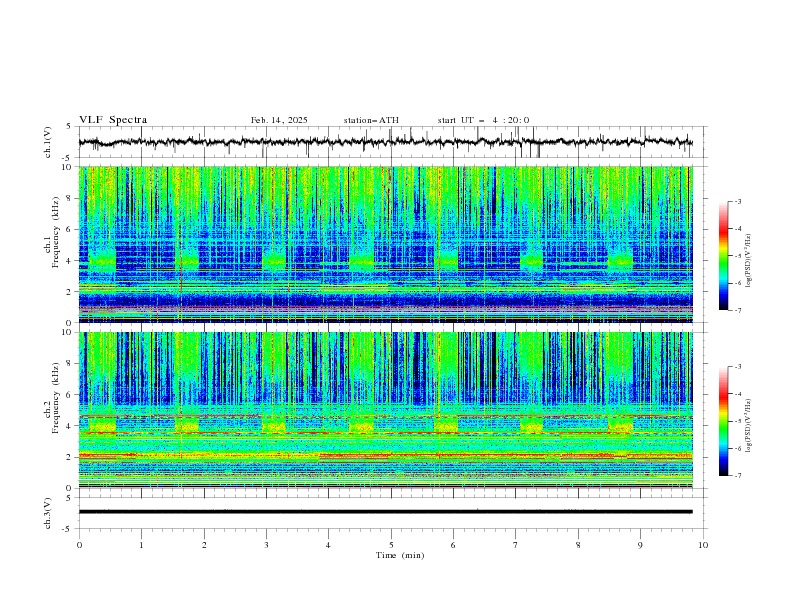Screen dimensions: 792x612
Task: Click time axis tick label "1"
Action: pyautogui.click(x=141, y=545)
